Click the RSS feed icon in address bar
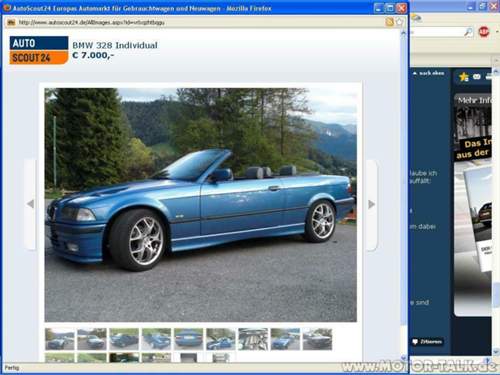This screenshot has width=500, height=375. click(x=389, y=22)
